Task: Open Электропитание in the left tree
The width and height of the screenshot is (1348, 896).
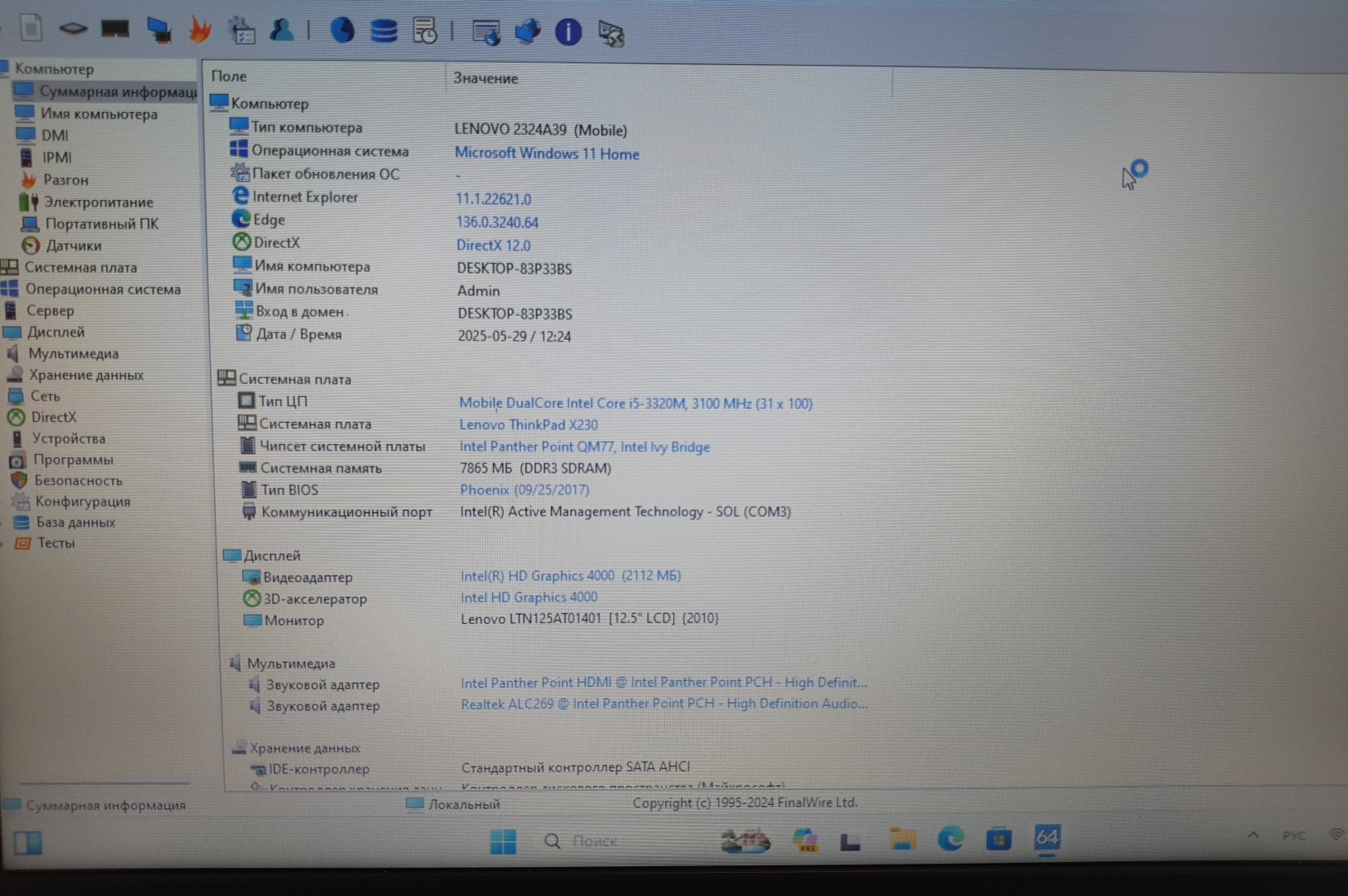Action: [x=98, y=202]
